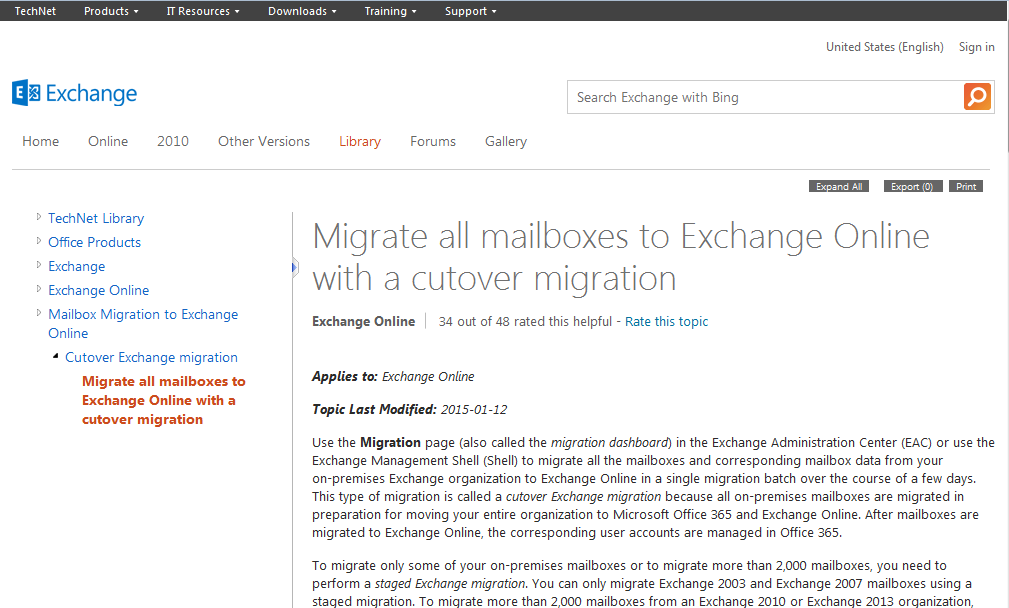Open the Training dropdown menu
This screenshot has height=608, width=1009.
click(x=390, y=11)
